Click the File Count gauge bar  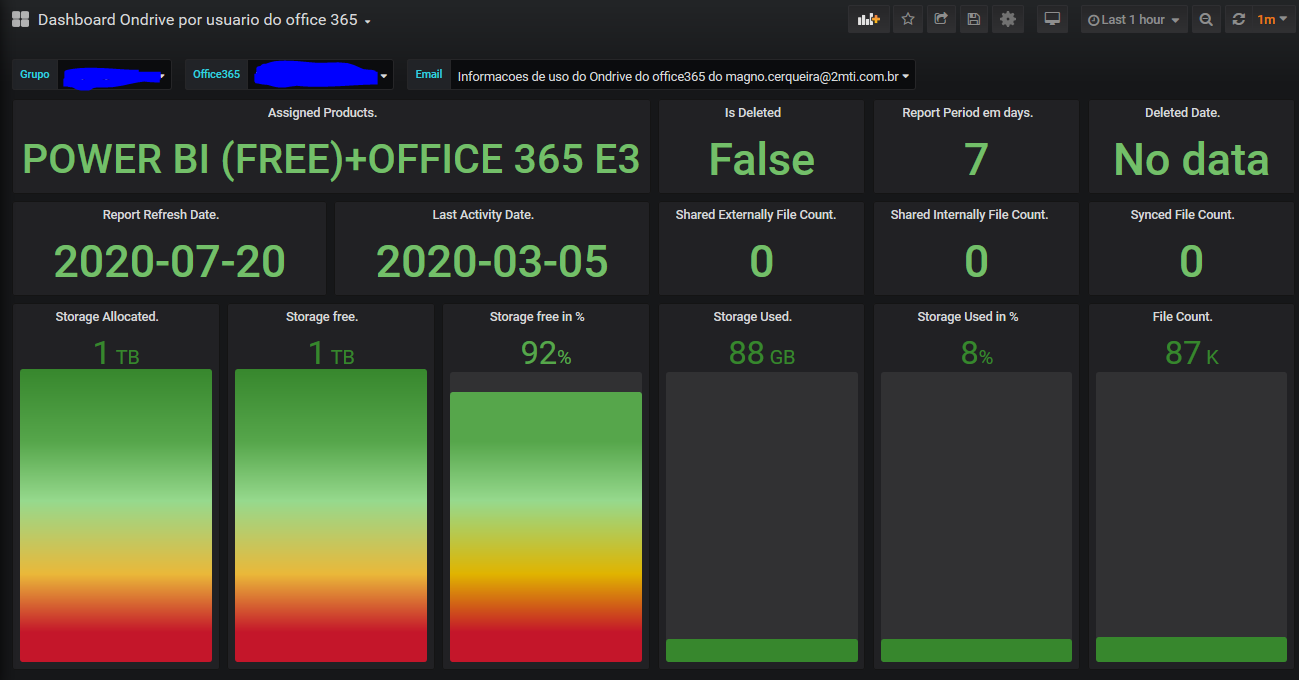(1191, 649)
